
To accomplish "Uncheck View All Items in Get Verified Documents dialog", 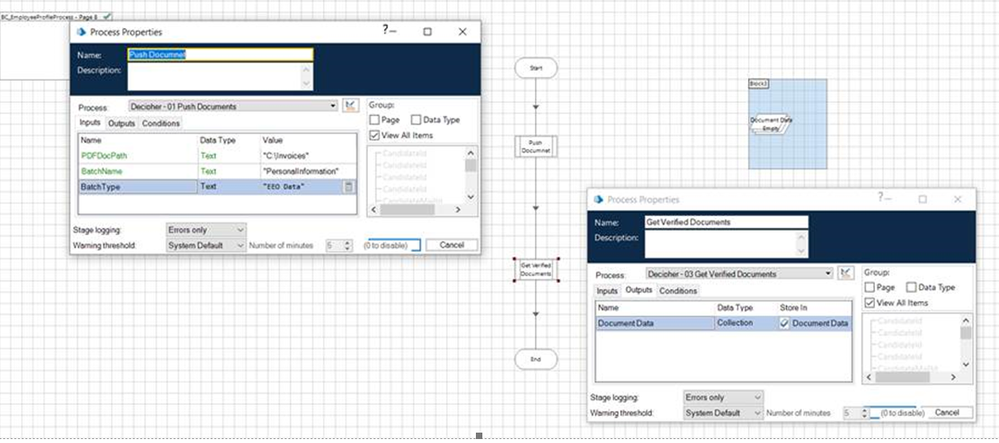I will point(870,303).
